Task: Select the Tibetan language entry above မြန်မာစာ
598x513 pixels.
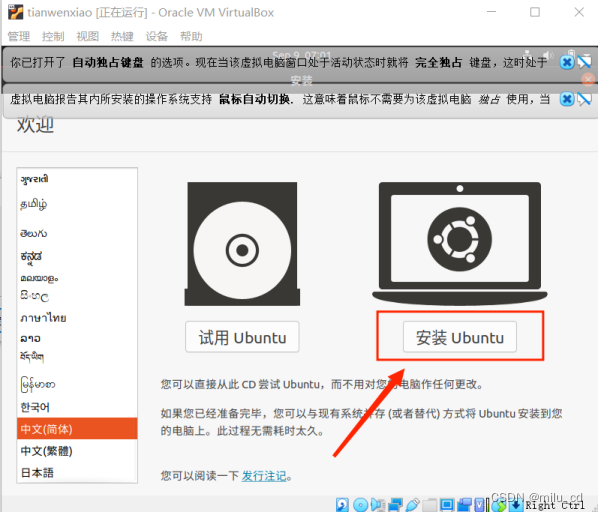Action: pos(77,357)
